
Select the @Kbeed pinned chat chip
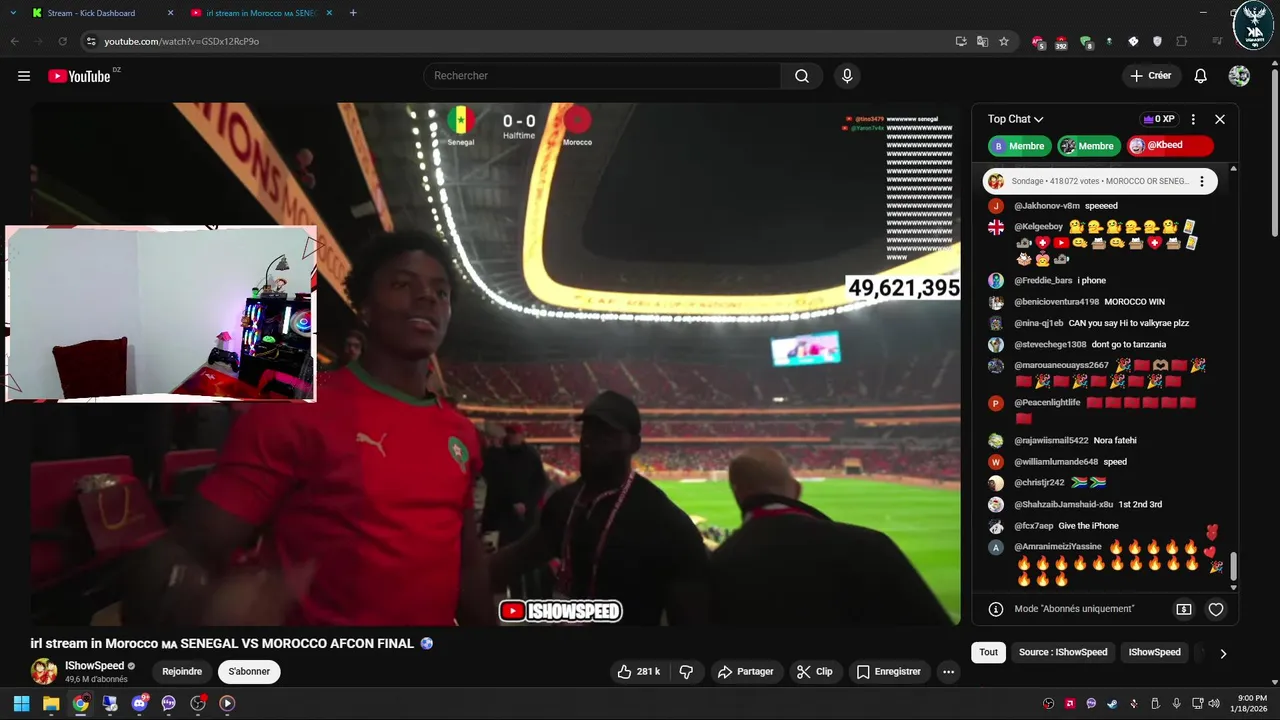tap(1170, 146)
